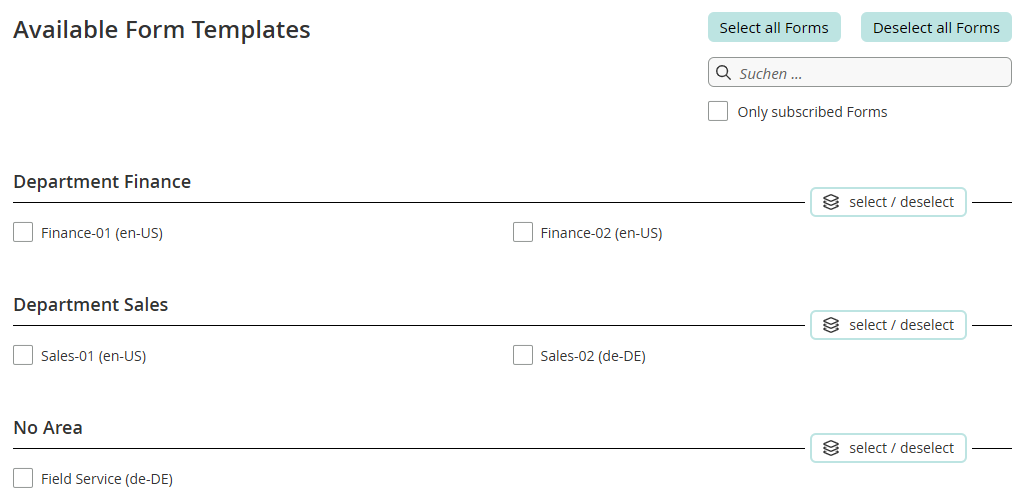Screen dimensions: 1025x504
Task: Enable the Only subscribed Forms checkbox
Action: coord(718,112)
